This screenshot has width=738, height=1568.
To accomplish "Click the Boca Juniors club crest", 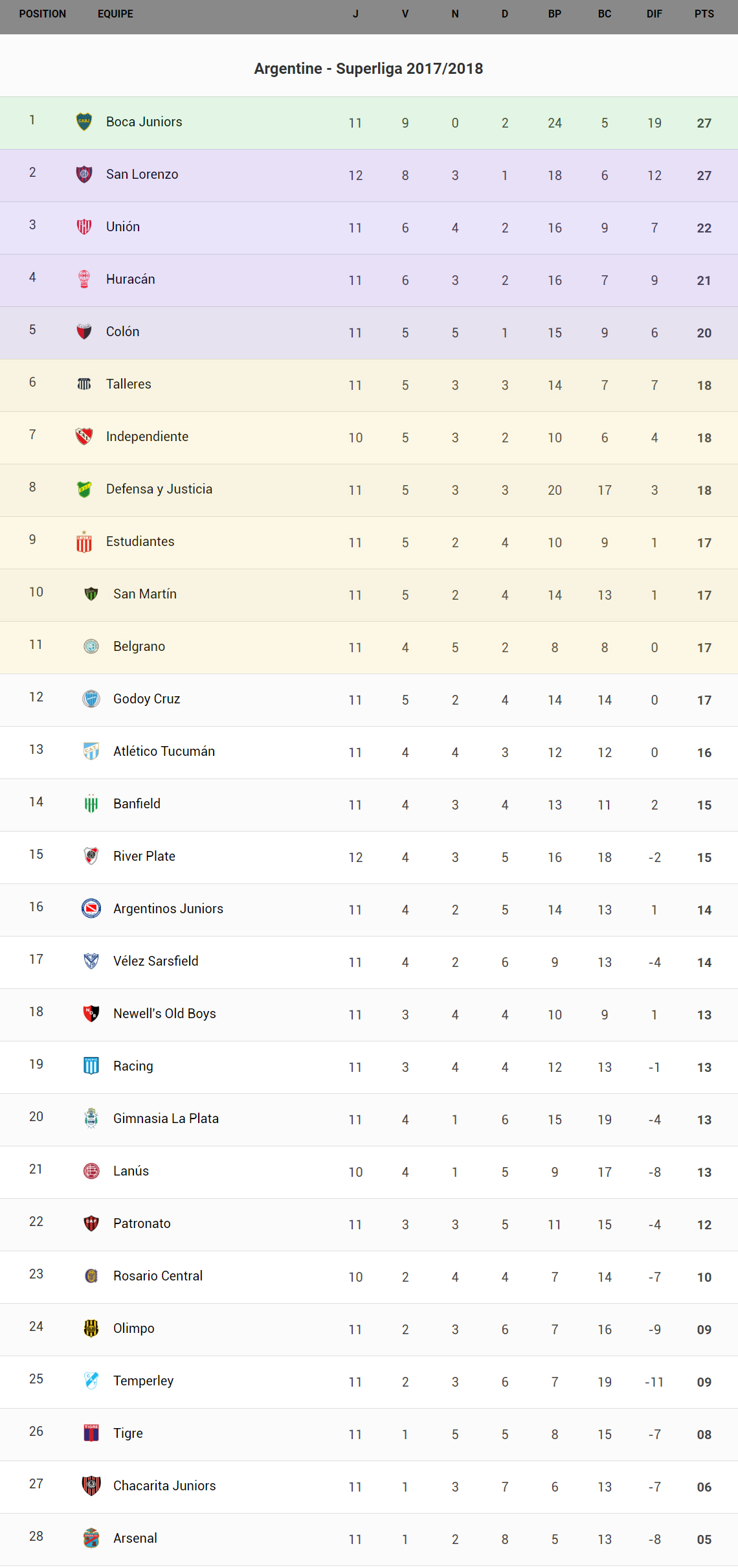I will [x=84, y=122].
